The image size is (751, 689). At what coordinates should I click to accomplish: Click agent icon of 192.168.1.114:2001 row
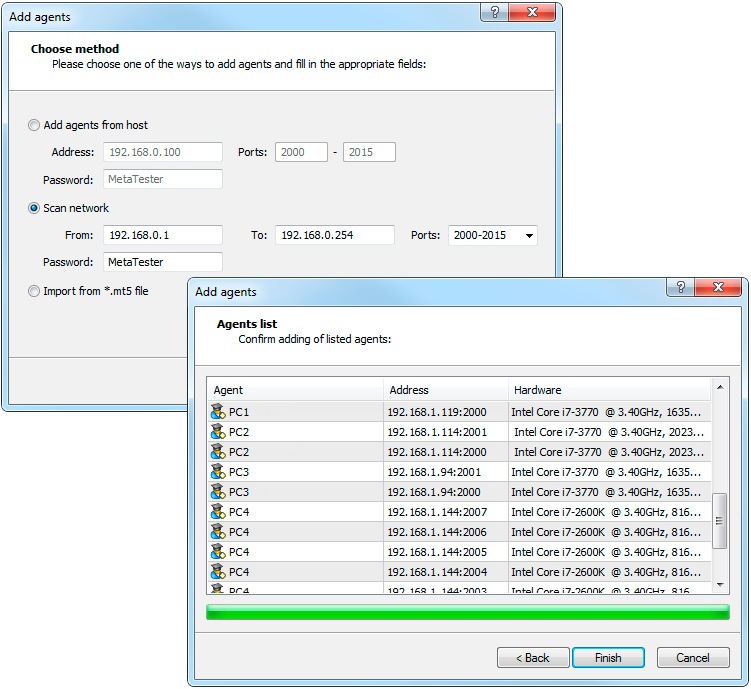[218, 432]
